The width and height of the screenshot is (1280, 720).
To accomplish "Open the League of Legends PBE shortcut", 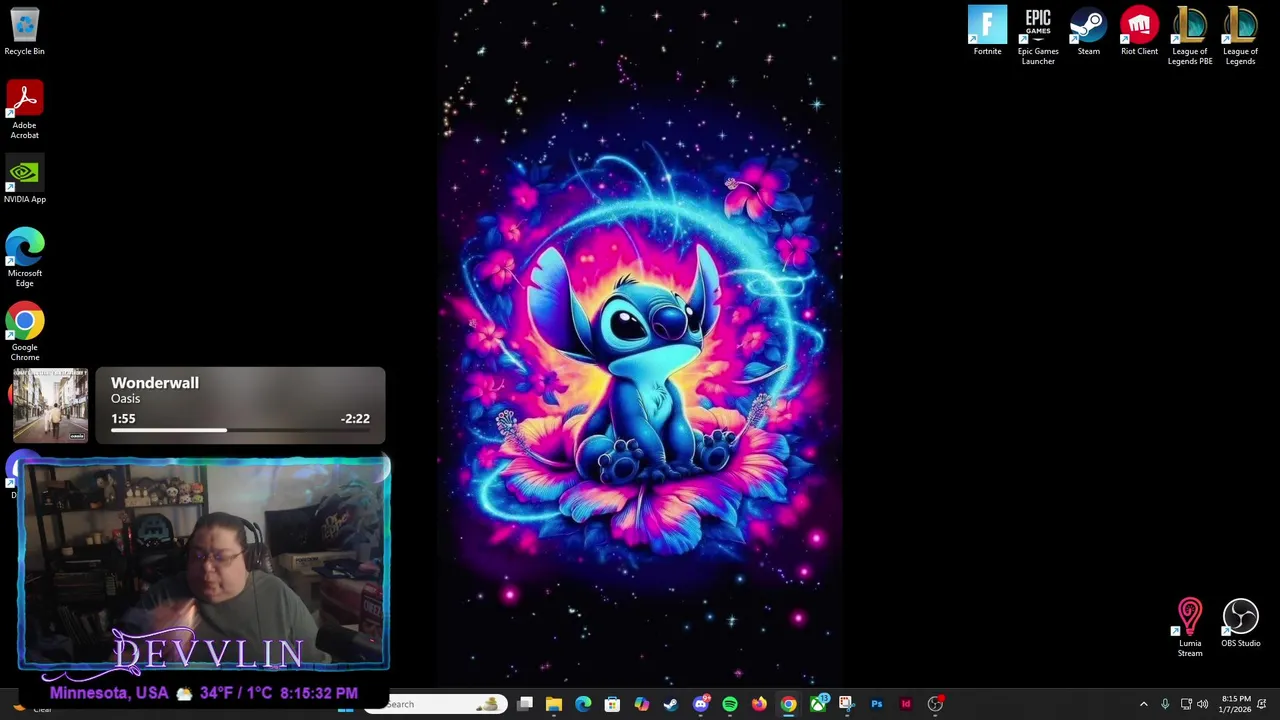I will tap(1190, 36).
